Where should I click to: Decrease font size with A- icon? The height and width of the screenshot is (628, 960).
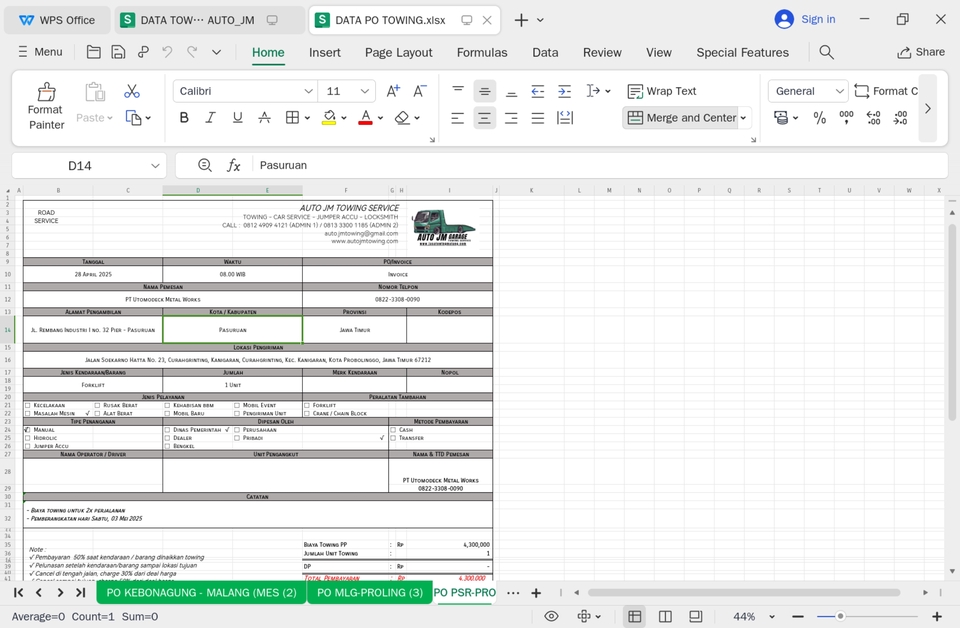[x=420, y=91]
